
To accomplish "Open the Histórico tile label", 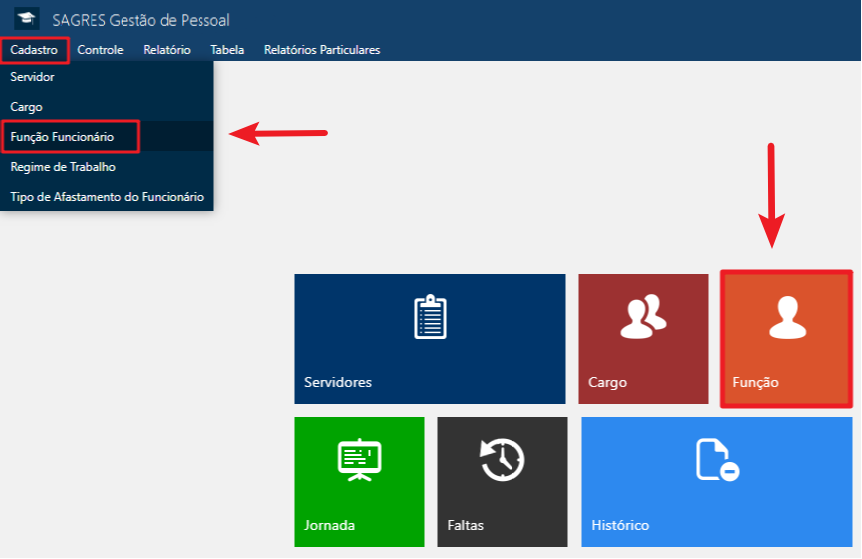I will point(620,526).
